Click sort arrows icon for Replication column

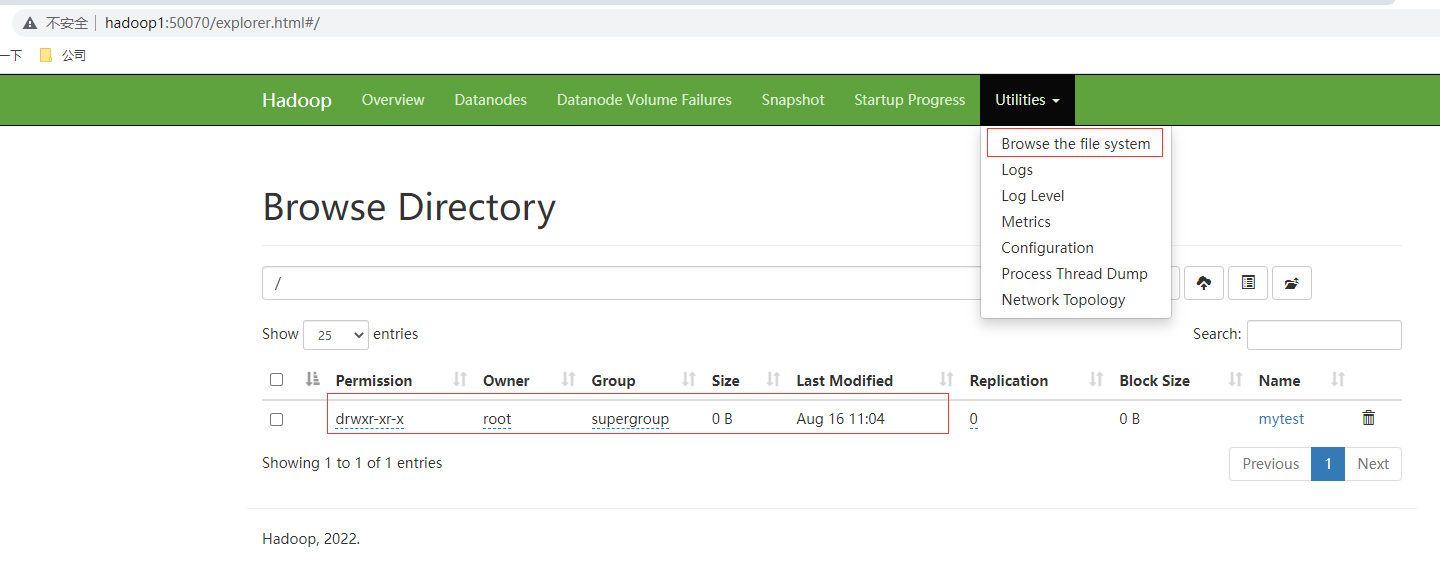1096,379
